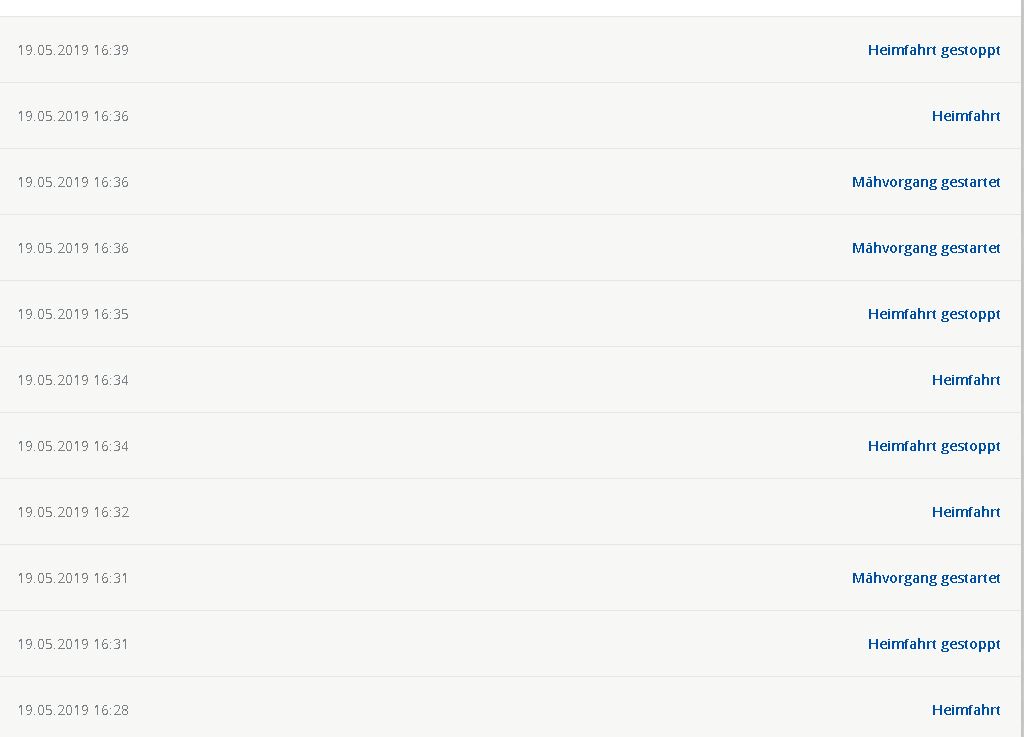Click the Heimfahrt link logged at 16:36
This screenshot has width=1024, height=737.
pyautogui.click(x=965, y=116)
